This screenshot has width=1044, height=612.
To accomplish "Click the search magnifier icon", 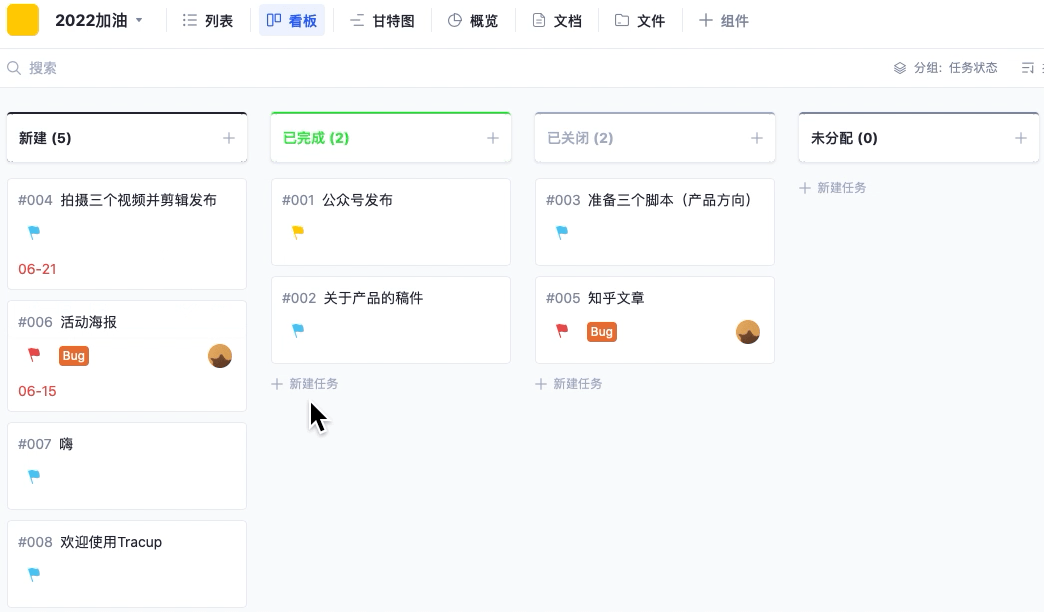I will [x=12, y=67].
